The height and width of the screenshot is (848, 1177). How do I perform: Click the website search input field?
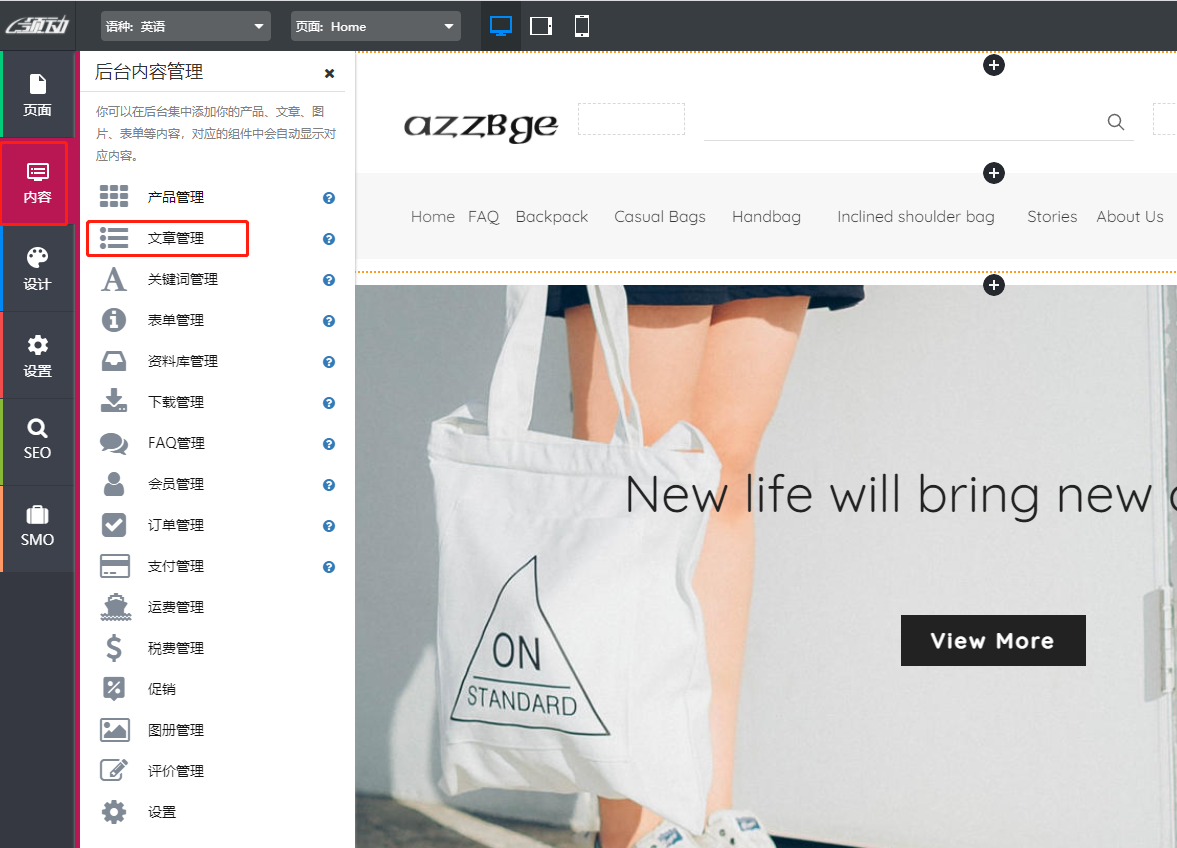coord(900,122)
